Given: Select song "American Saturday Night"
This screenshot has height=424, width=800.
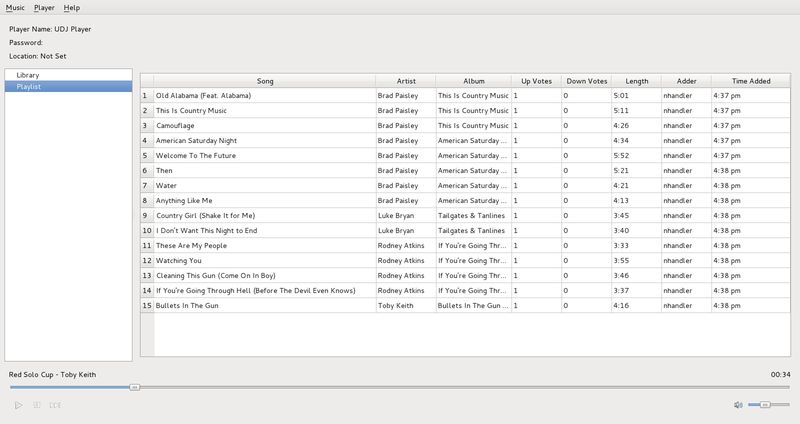Looking at the screenshot, I should 196,140.
